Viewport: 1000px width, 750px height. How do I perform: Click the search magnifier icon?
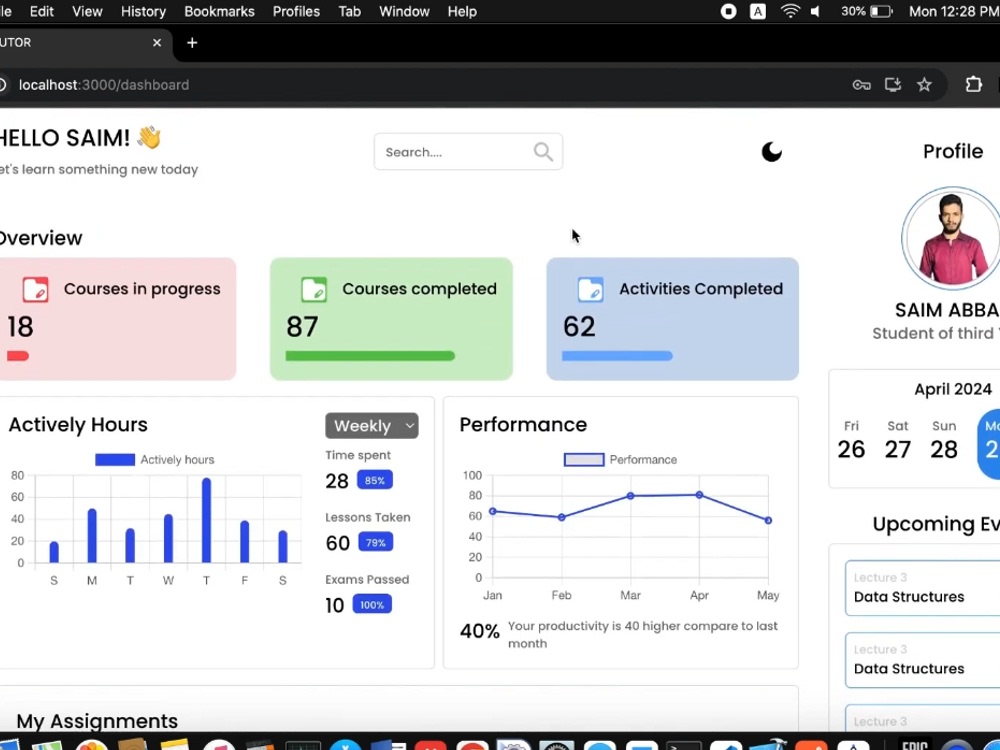pyautogui.click(x=543, y=152)
